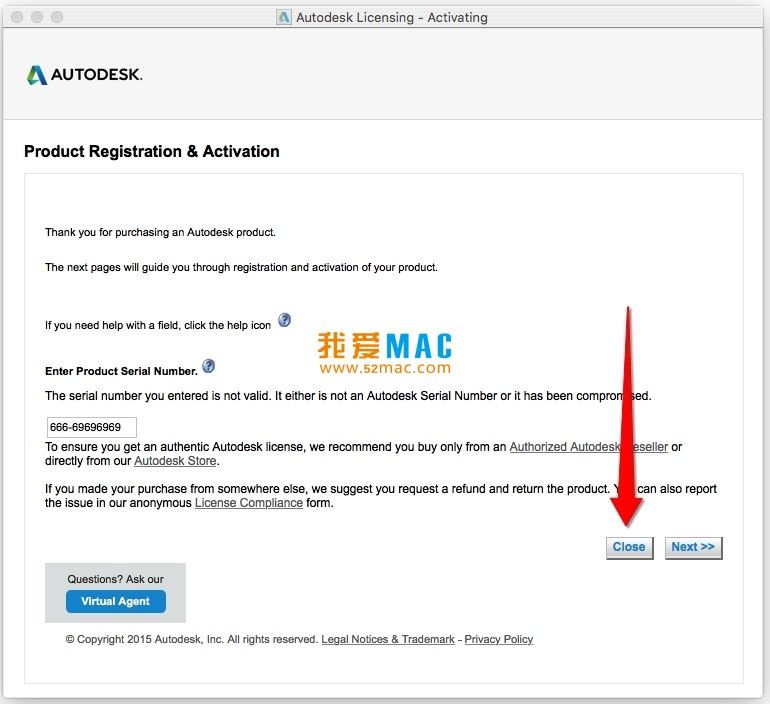Open the Autodesk Store link

pyautogui.click(x=175, y=461)
